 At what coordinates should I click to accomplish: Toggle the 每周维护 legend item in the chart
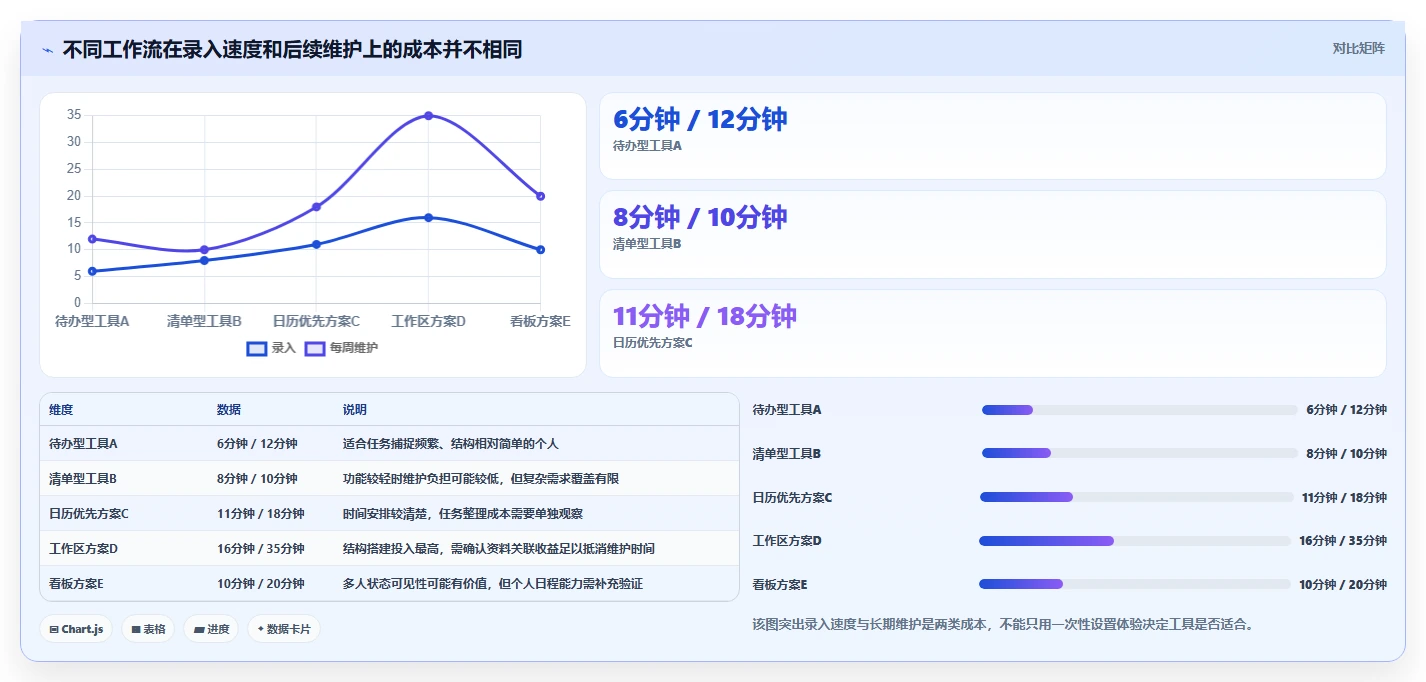341,348
